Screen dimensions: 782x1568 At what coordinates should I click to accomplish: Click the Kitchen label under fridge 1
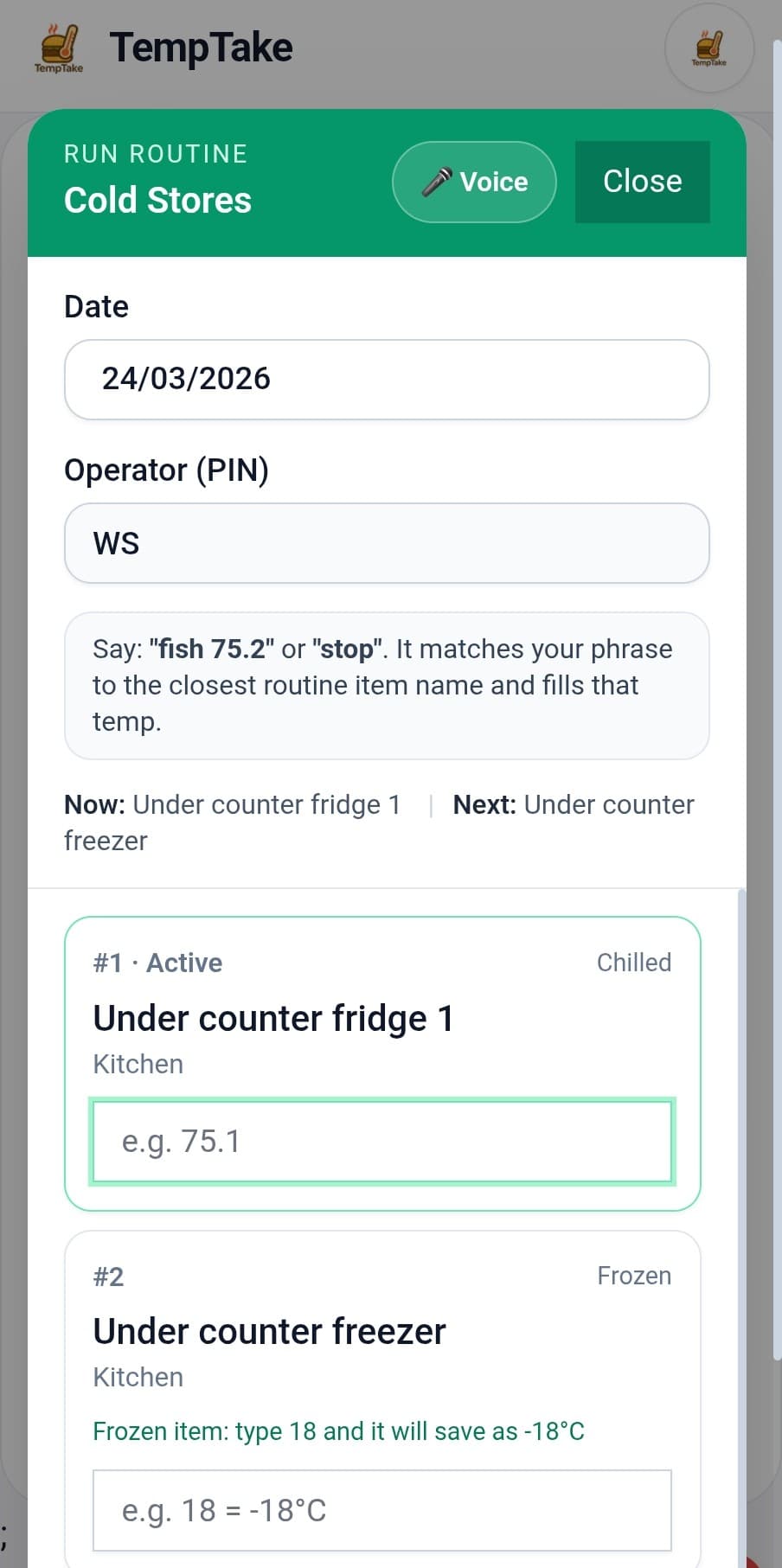[138, 1064]
